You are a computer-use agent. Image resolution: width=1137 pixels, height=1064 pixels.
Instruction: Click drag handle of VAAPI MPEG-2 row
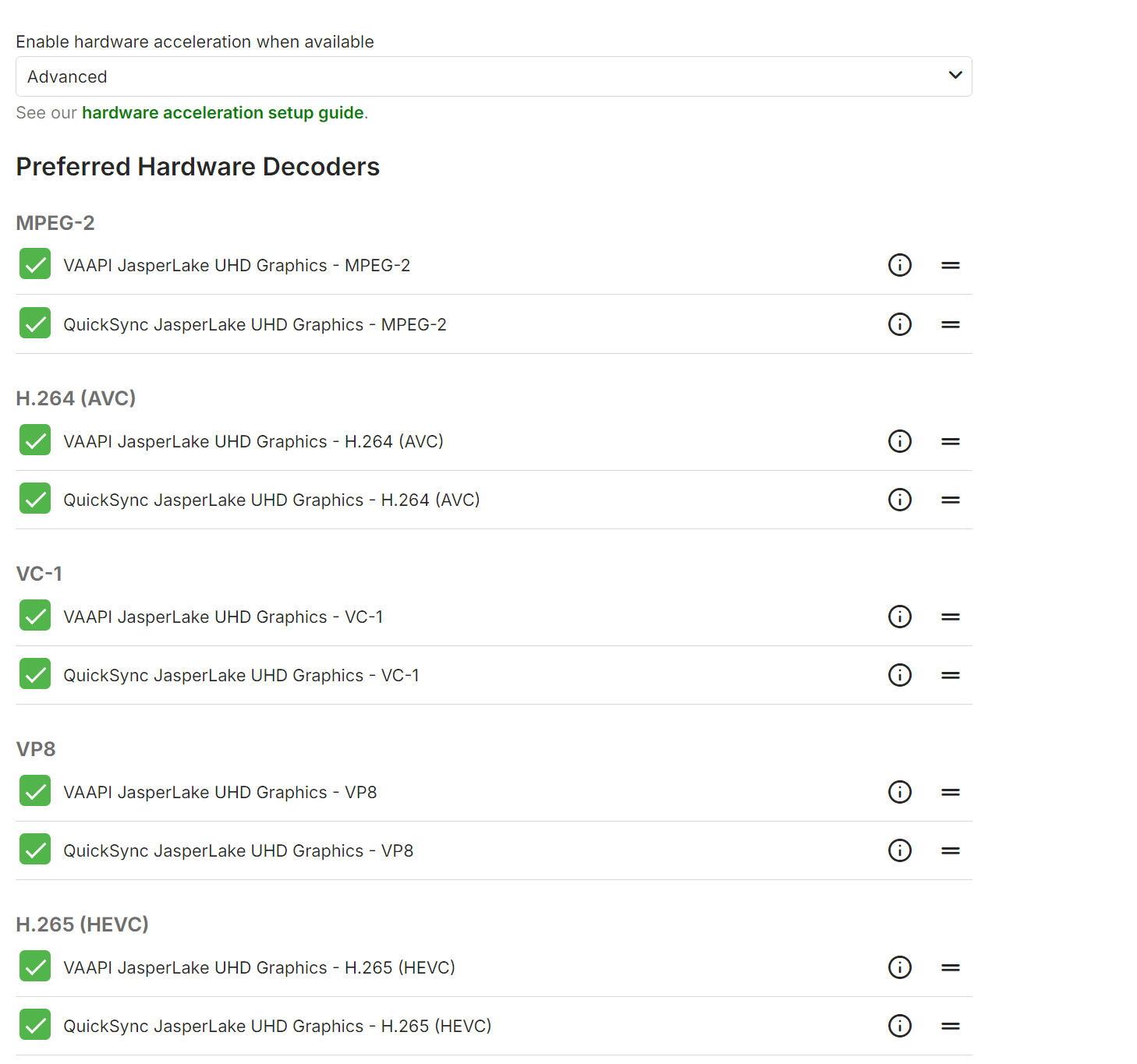pyautogui.click(x=951, y=265)
